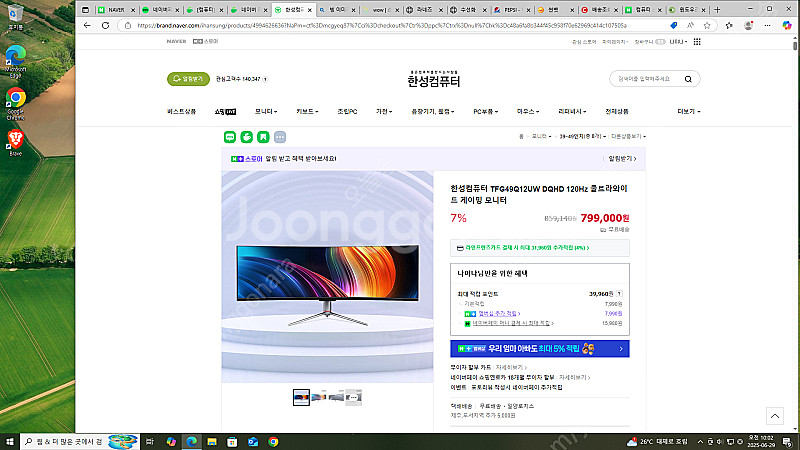Viewport: 800px width, 450px height.
Task: Switch to the PEPSI browser tab
Action: click(x=512, y=10)
